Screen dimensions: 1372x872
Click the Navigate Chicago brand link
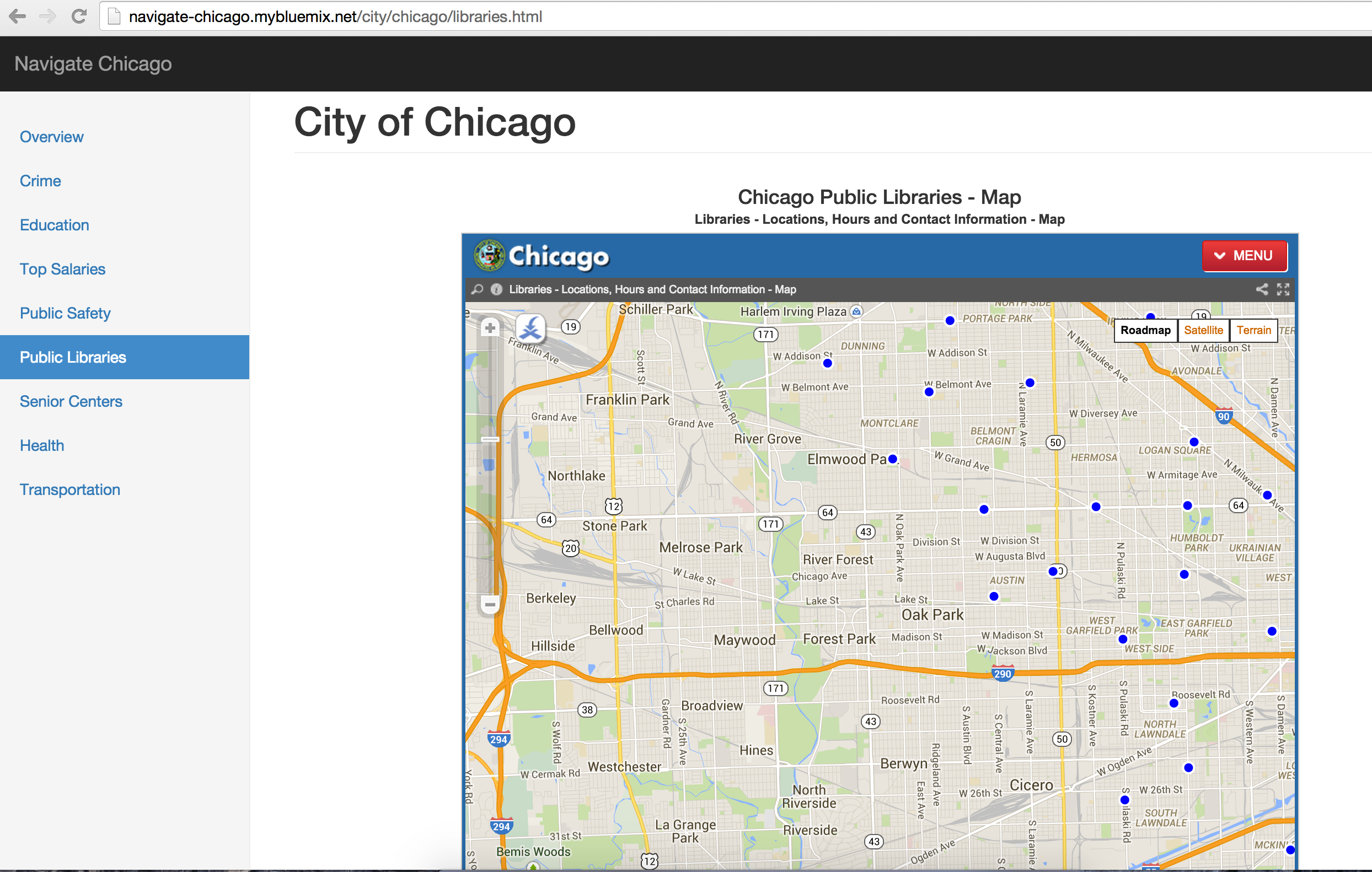click(x=93, y=64)
